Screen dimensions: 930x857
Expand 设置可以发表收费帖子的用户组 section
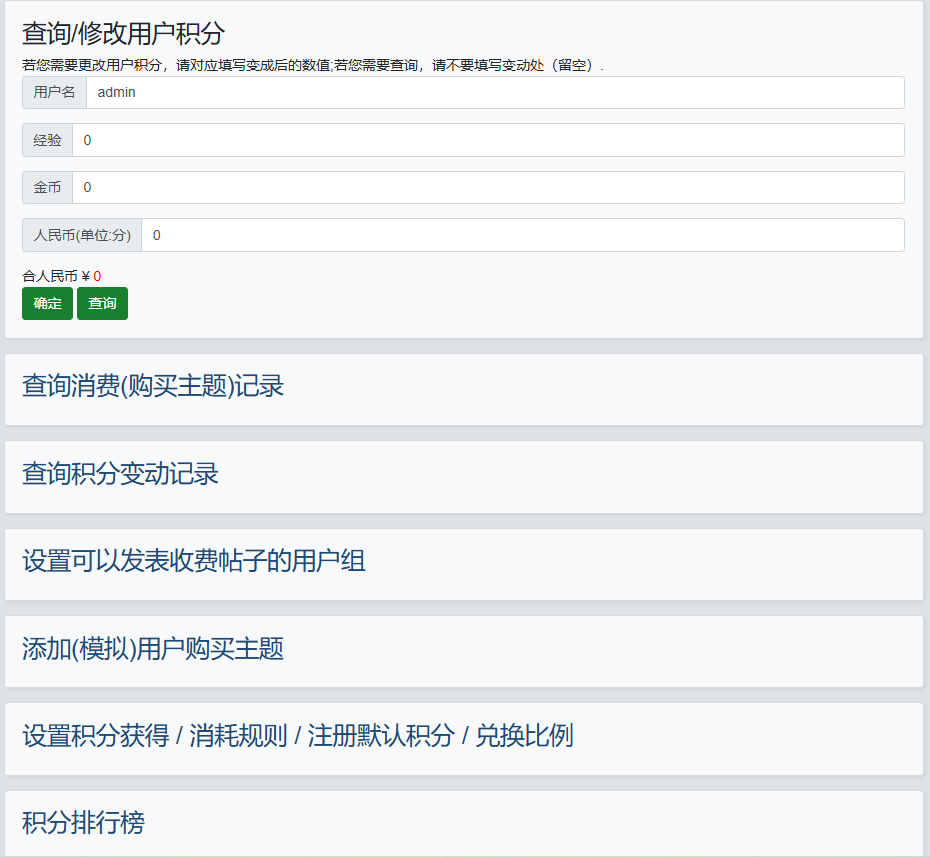click(x=194, y=561)
